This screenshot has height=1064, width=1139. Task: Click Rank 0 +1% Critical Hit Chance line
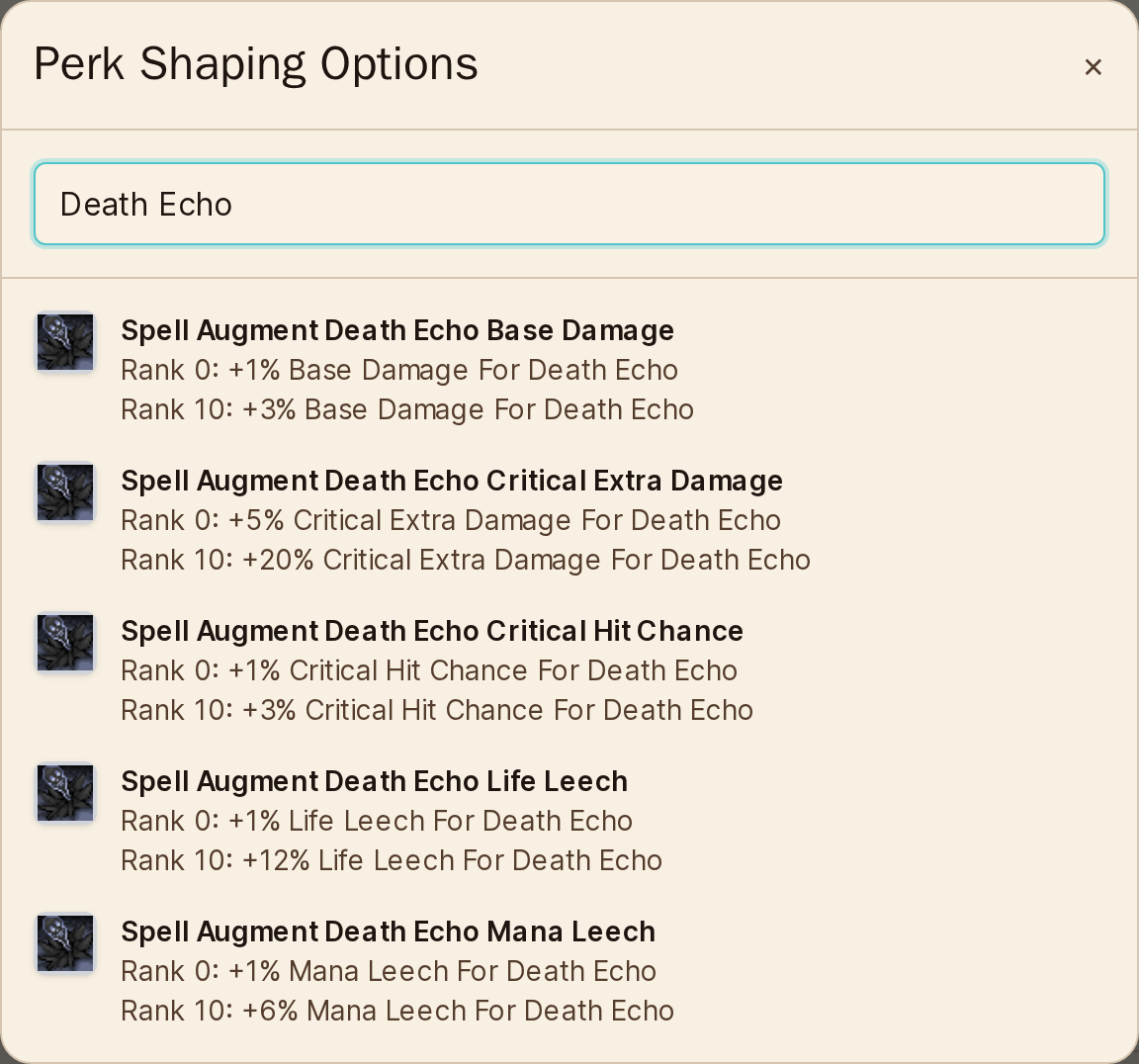tap(429, 671)
